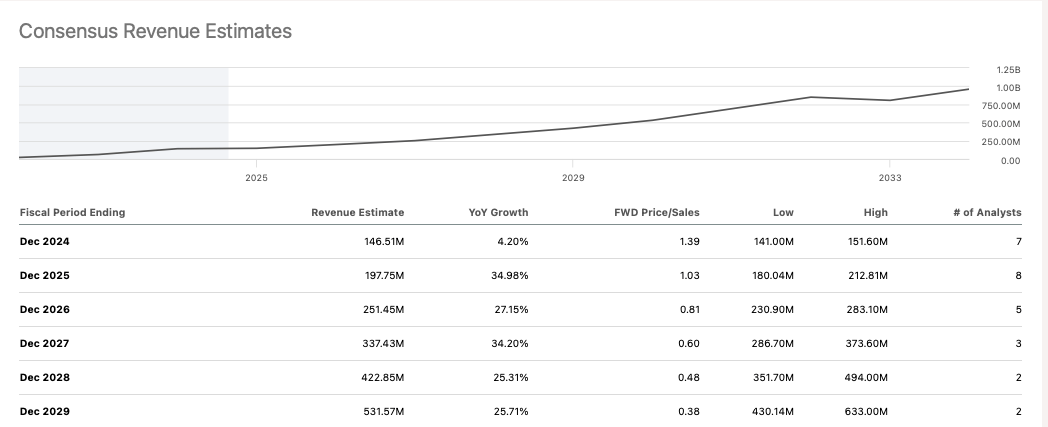Select the Dec 2025 row label
The width and height of the screenshot is (1048, 427).
tap(45, 275)
